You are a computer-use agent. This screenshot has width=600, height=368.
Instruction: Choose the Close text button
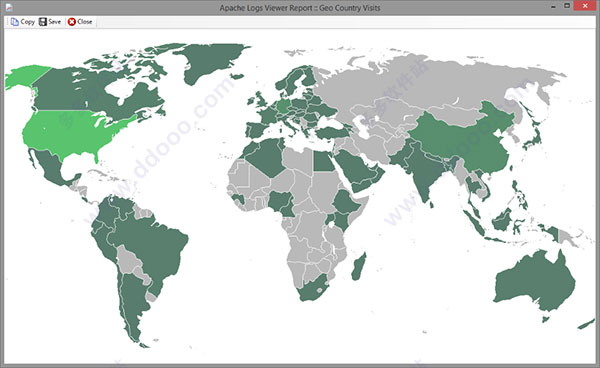pyautogui.click(x=85, y=22)
